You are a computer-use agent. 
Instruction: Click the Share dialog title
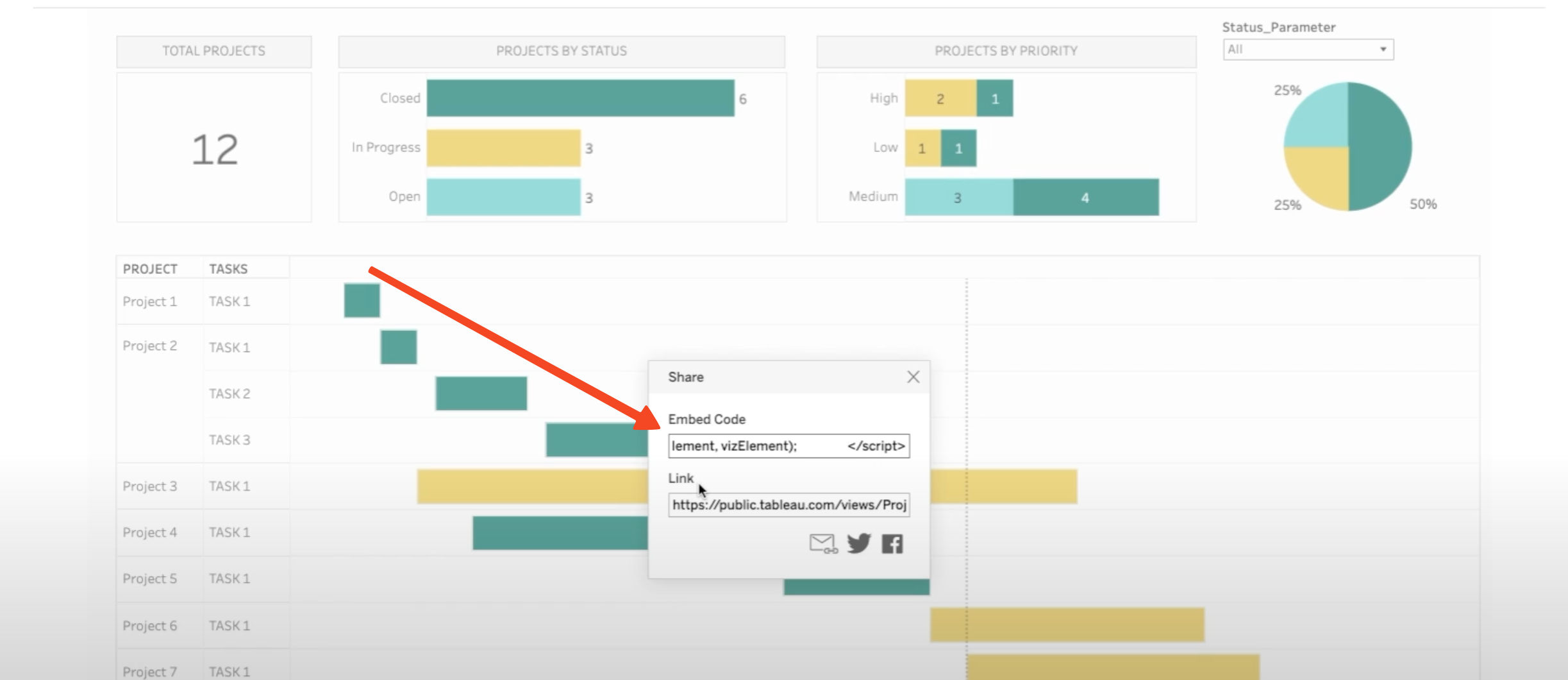(x=686, y=377)
